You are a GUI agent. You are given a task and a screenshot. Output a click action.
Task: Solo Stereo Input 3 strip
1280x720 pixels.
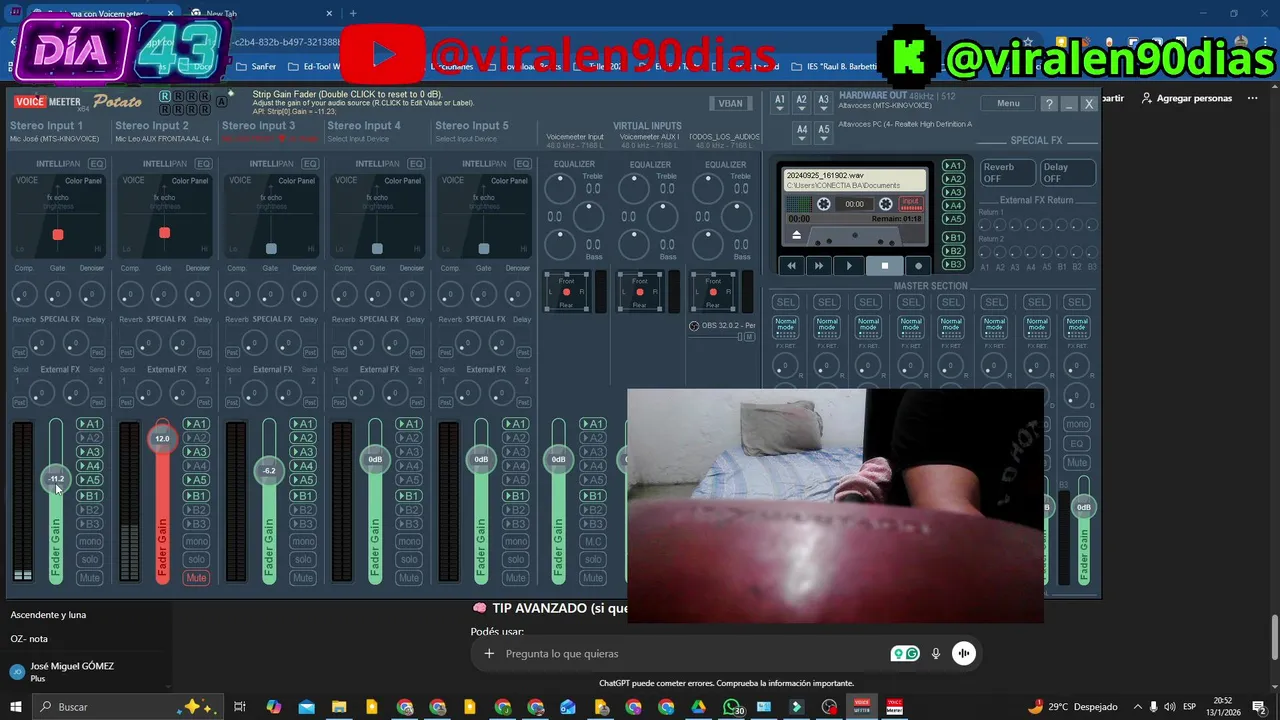[303, 560]
